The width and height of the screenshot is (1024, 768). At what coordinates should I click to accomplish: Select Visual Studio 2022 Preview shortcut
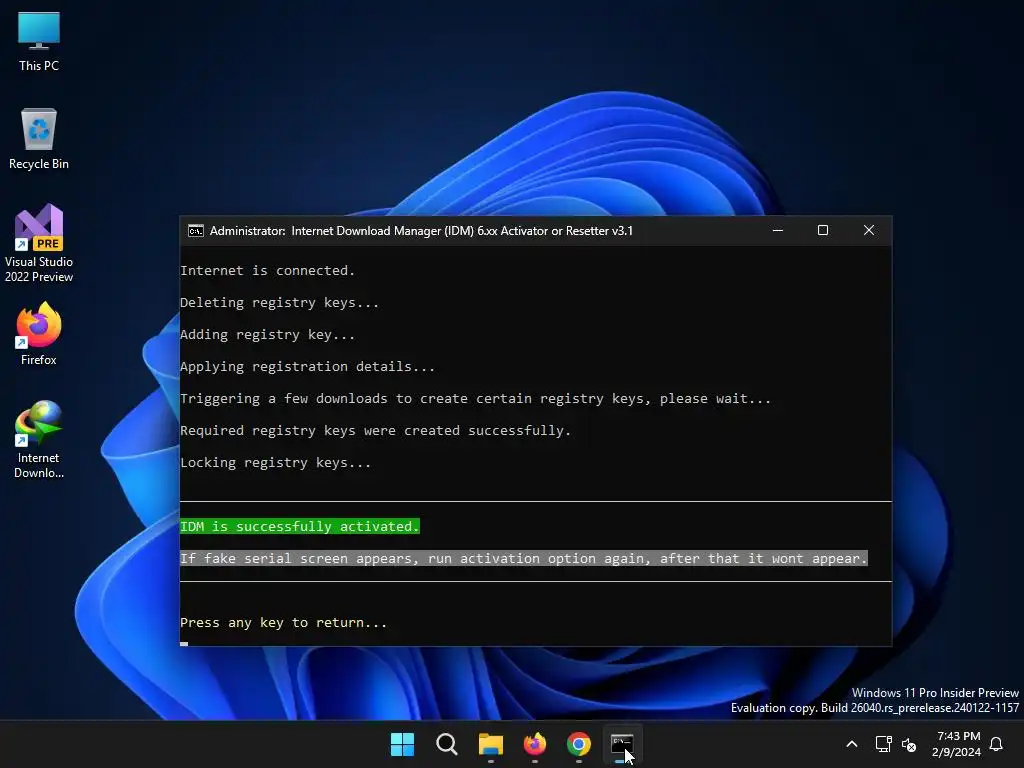pyautogui.click(x=39, y=243)
